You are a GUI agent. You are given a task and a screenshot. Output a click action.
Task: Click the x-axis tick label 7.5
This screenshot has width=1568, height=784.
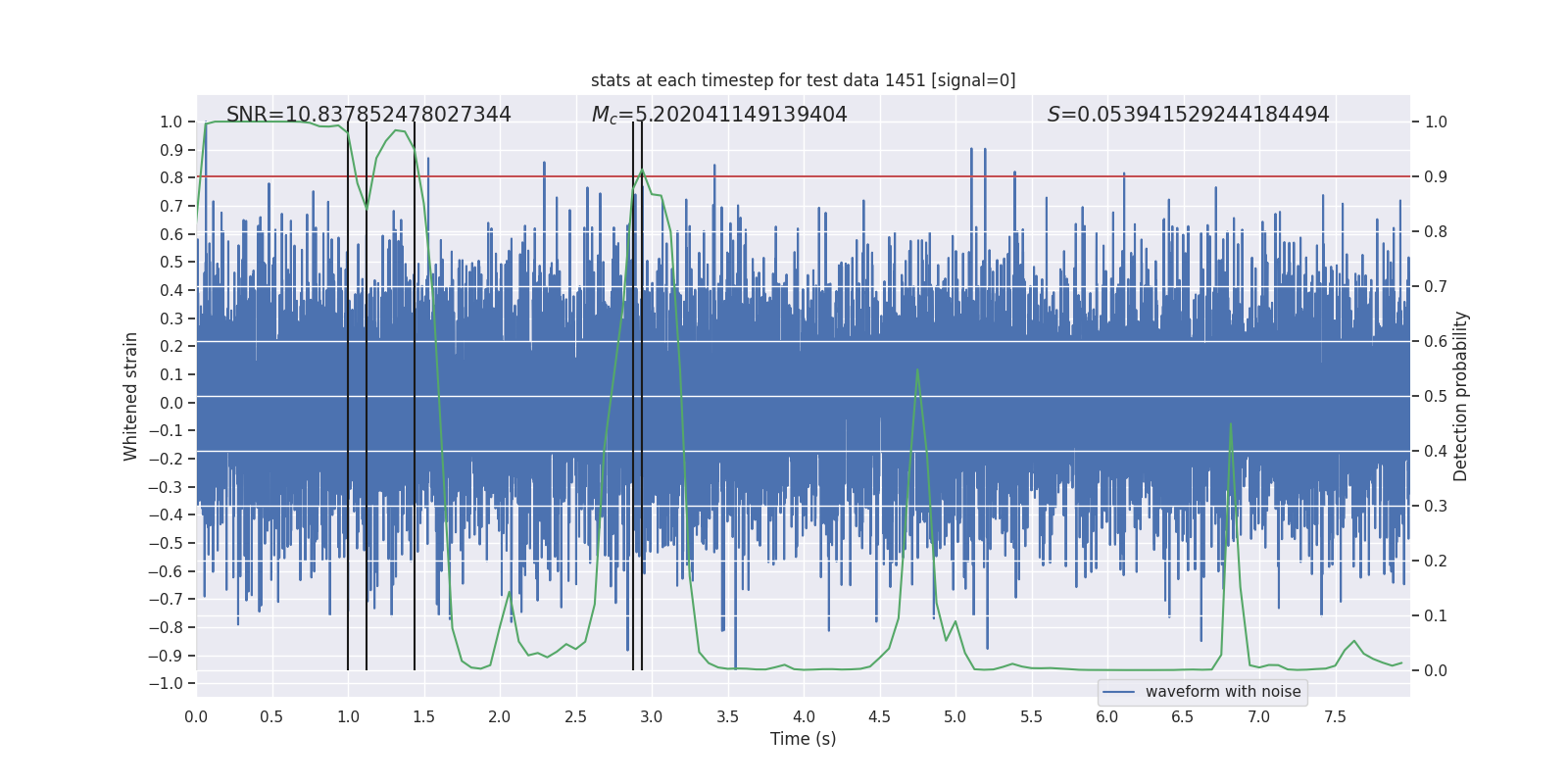(1335, 717)
